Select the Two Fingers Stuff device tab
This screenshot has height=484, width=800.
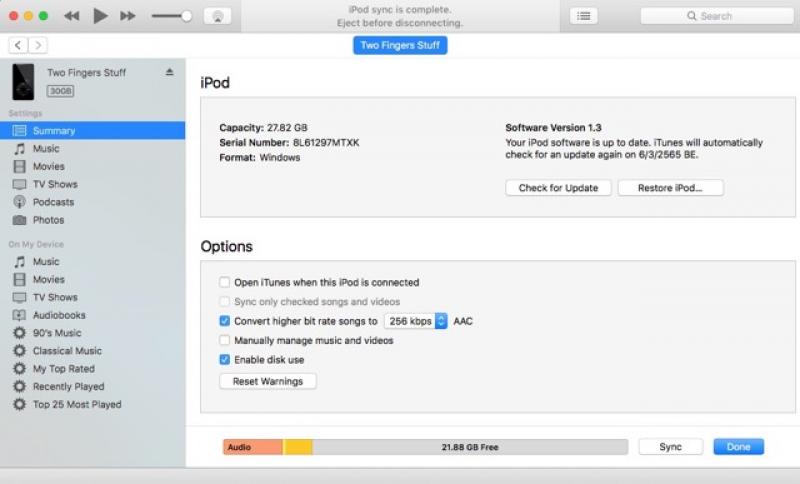[400, 45]
